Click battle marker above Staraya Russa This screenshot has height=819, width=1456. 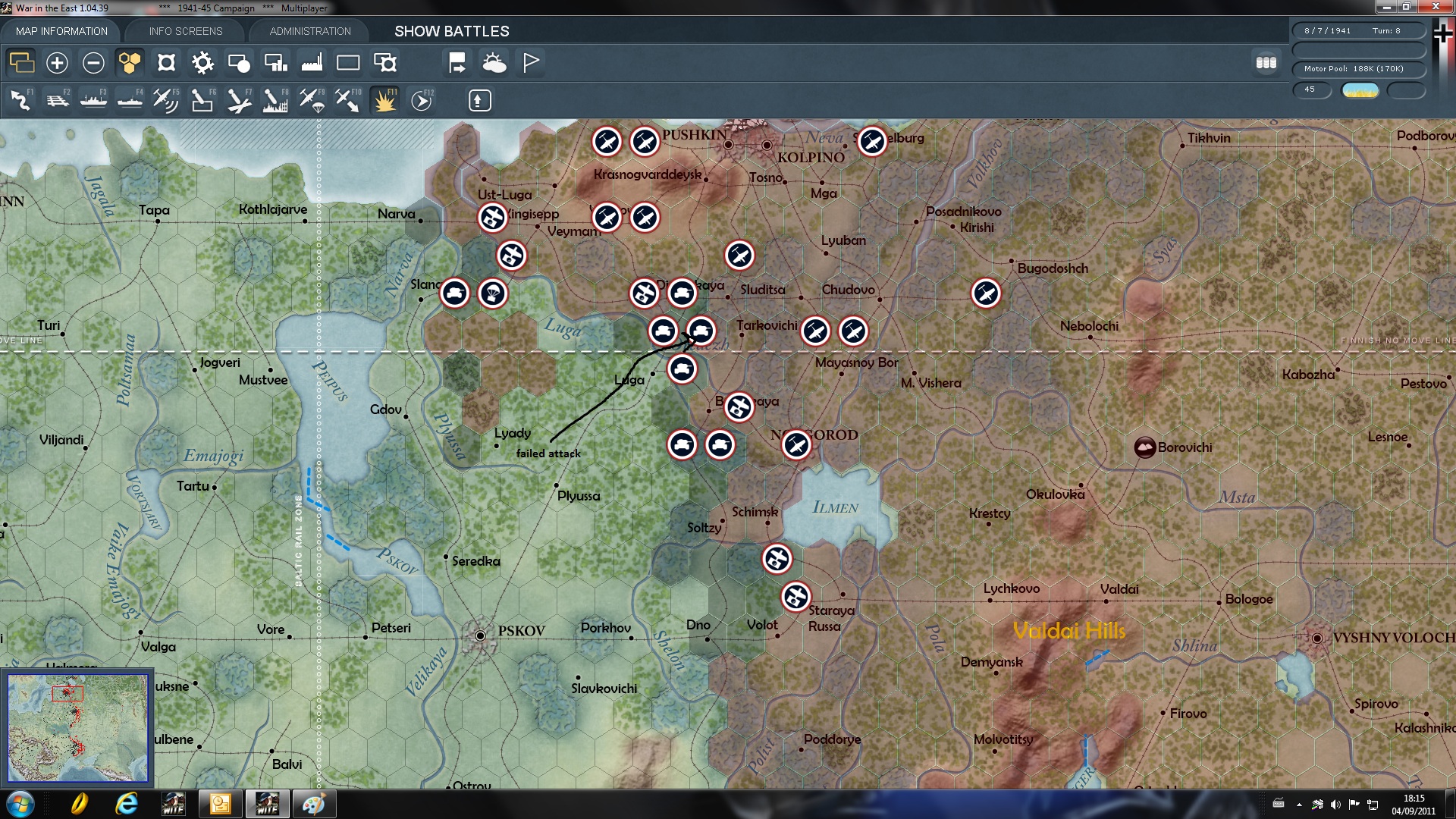tap(796, 596)
